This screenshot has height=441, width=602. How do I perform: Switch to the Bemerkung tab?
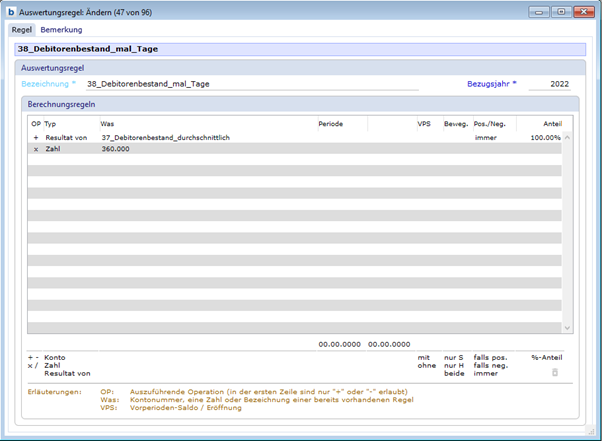pos(61,30)
